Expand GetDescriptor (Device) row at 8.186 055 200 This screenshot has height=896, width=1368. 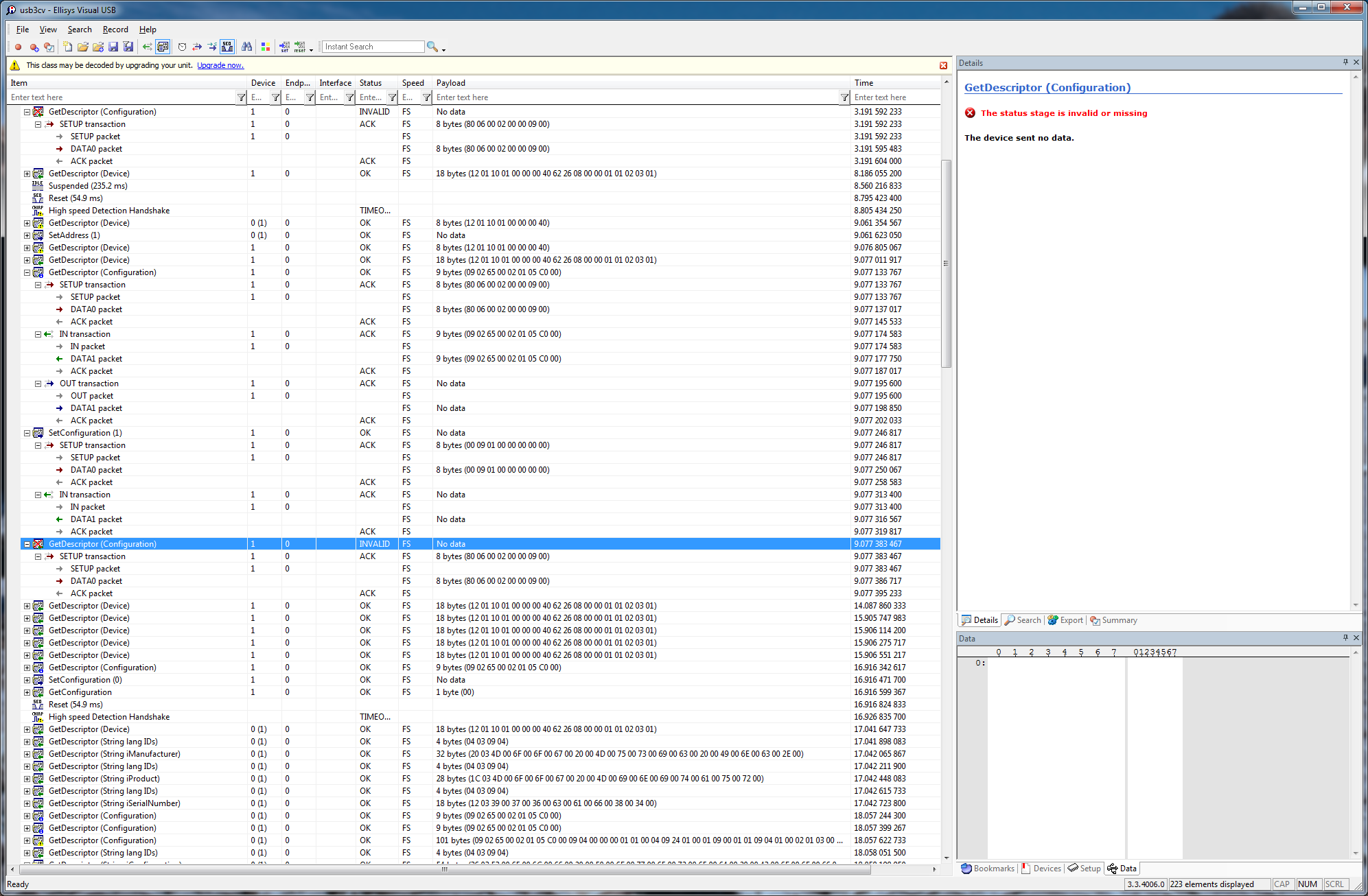tap(27, 174)
